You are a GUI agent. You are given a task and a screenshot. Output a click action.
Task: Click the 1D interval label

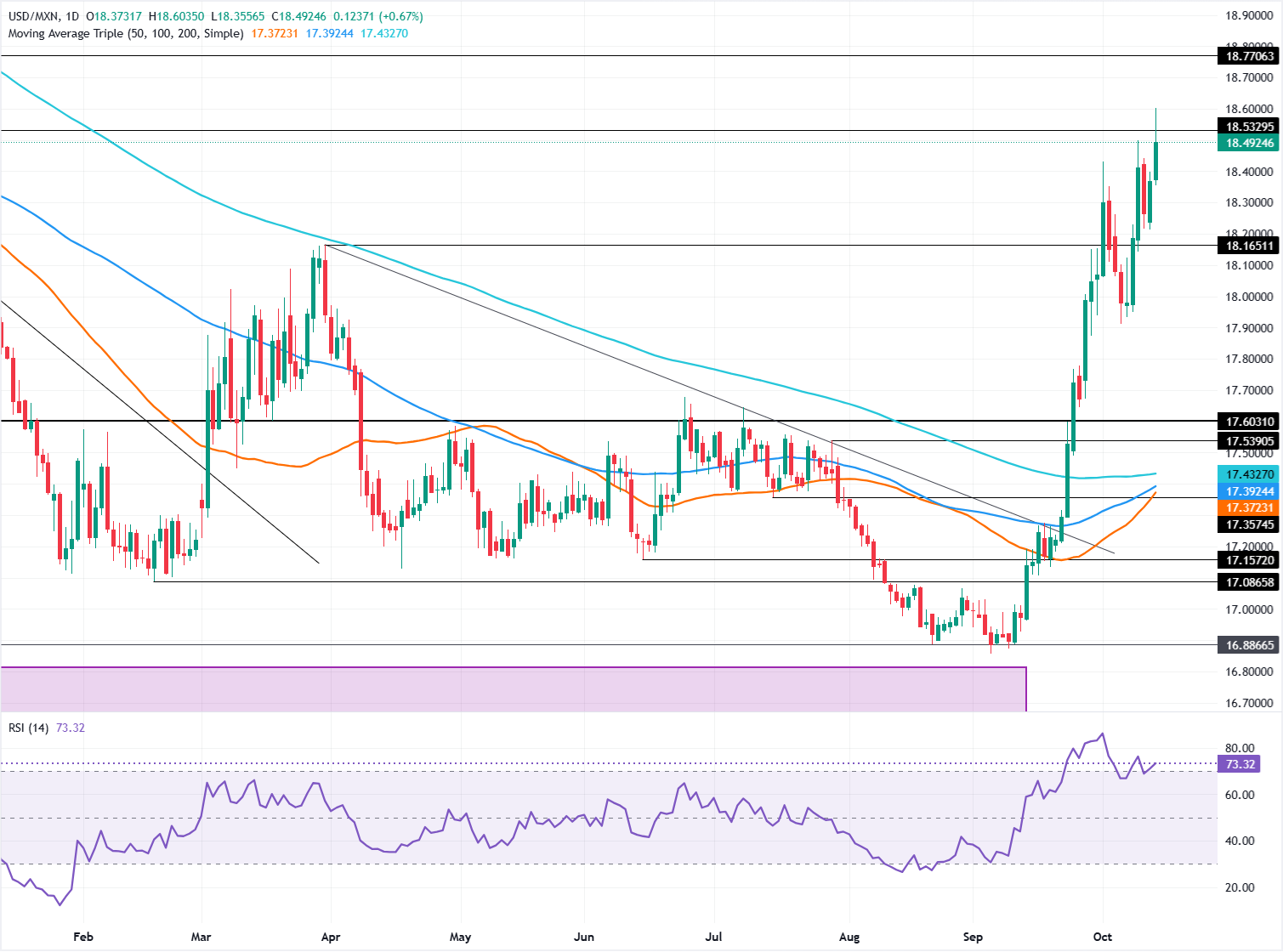pos(74,16)
